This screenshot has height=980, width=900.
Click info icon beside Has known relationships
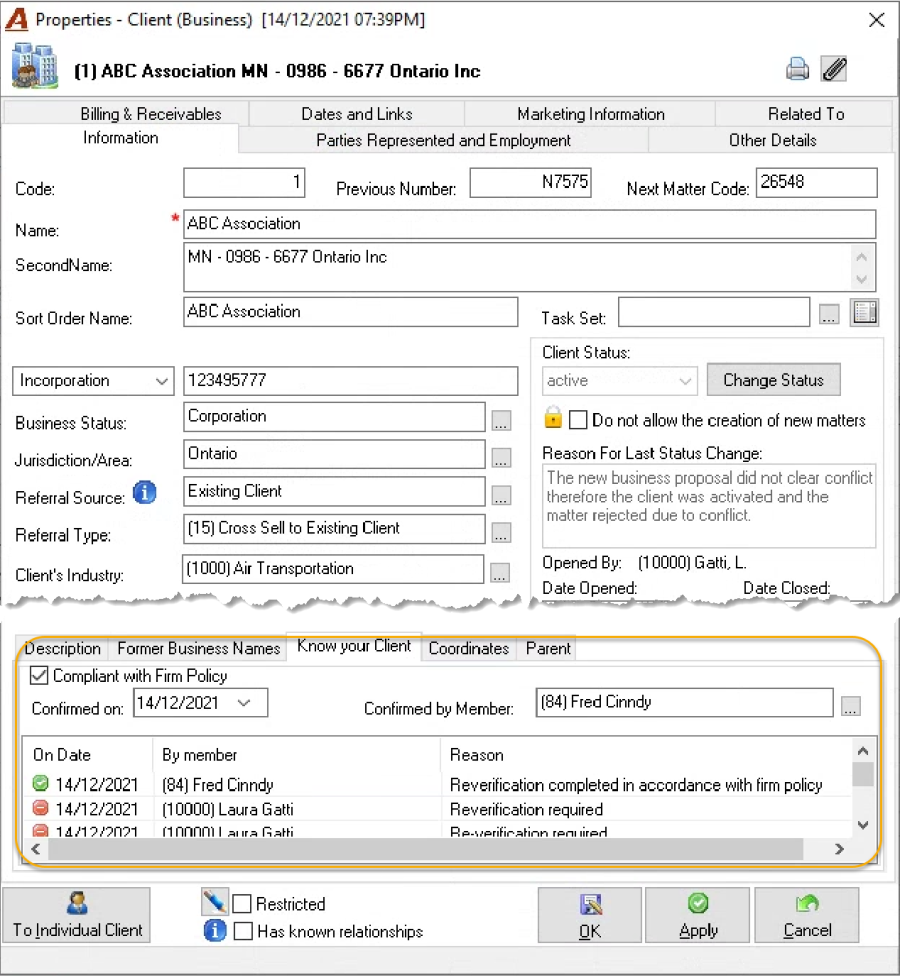214,931
